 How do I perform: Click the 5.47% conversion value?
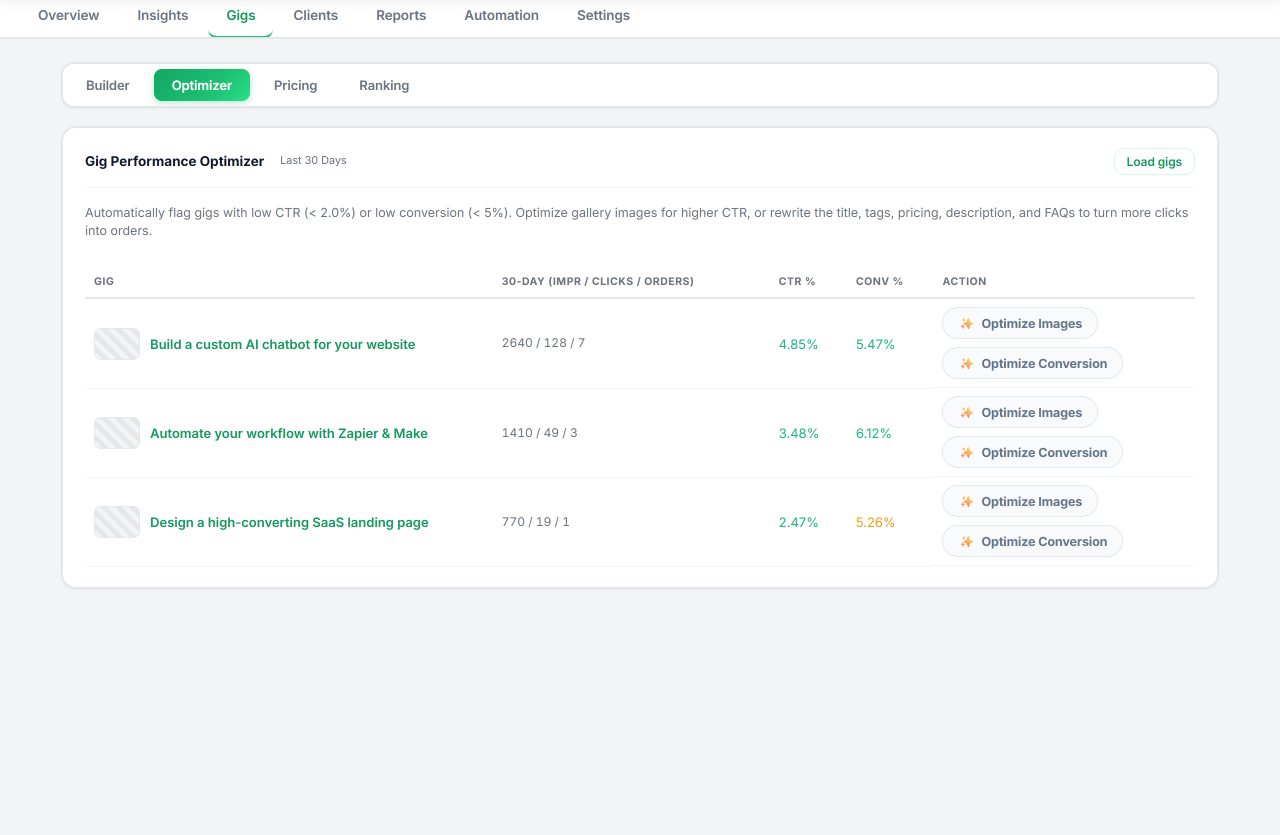[875, 344]
